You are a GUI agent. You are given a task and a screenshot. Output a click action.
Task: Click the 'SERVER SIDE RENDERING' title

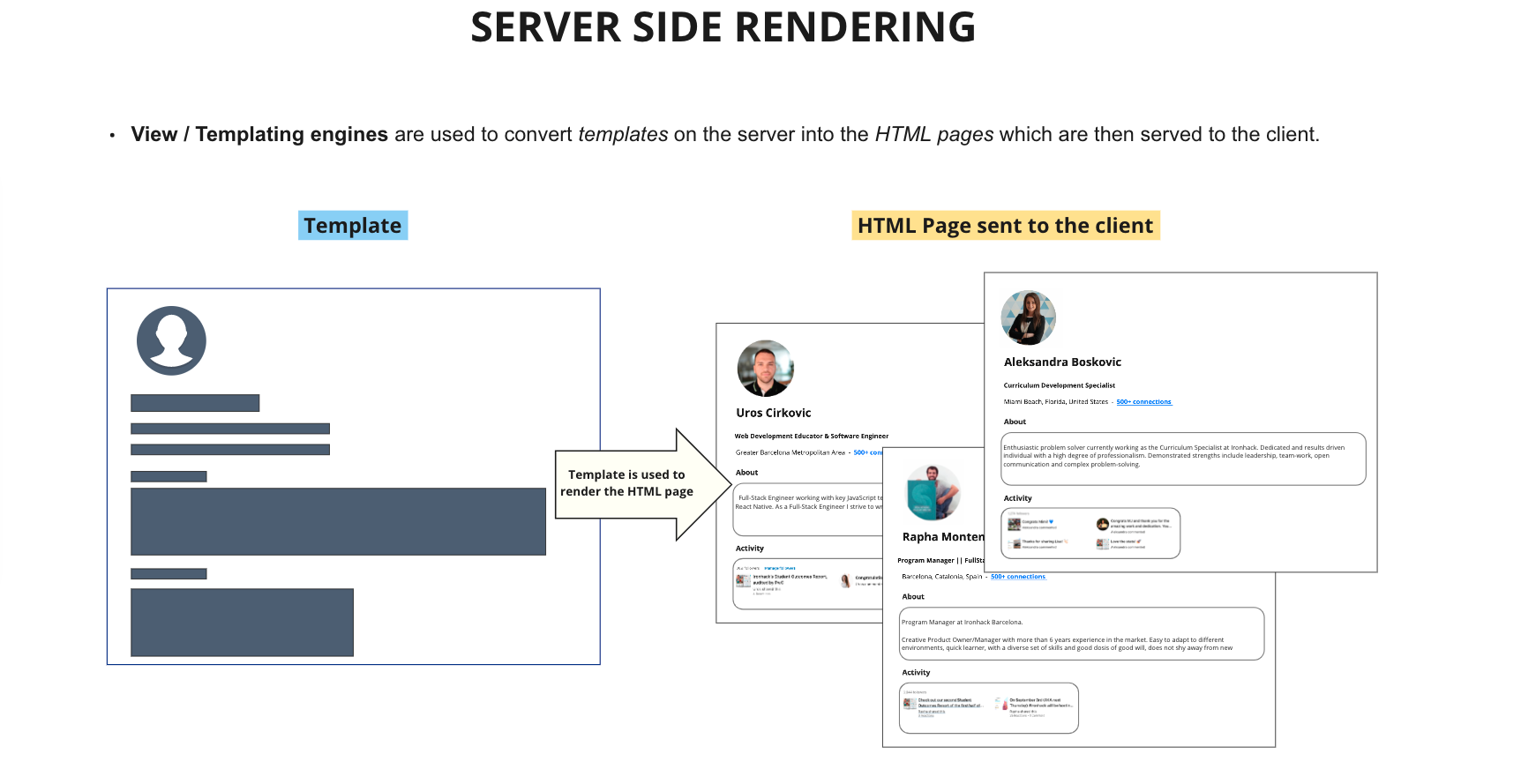click(x=723, y=26)
